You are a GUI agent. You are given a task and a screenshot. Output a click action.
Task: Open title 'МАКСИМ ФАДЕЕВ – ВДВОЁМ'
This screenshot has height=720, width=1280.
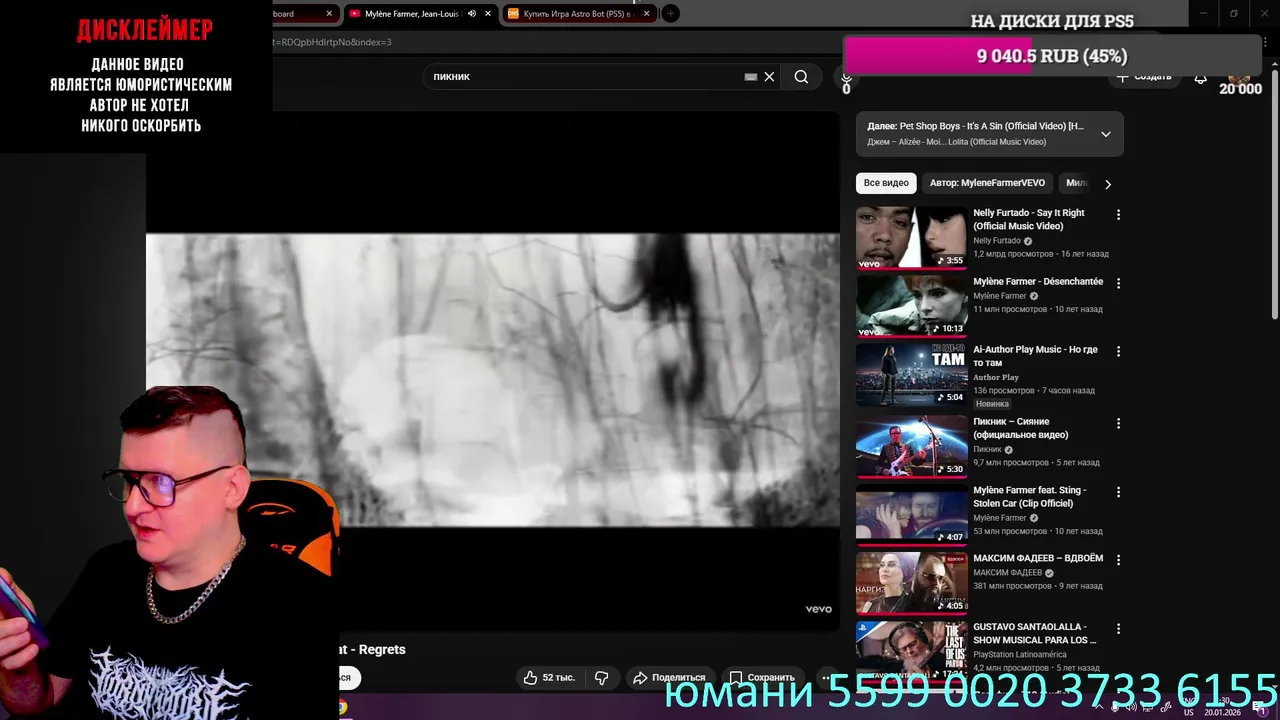(x=1038, y=558)
